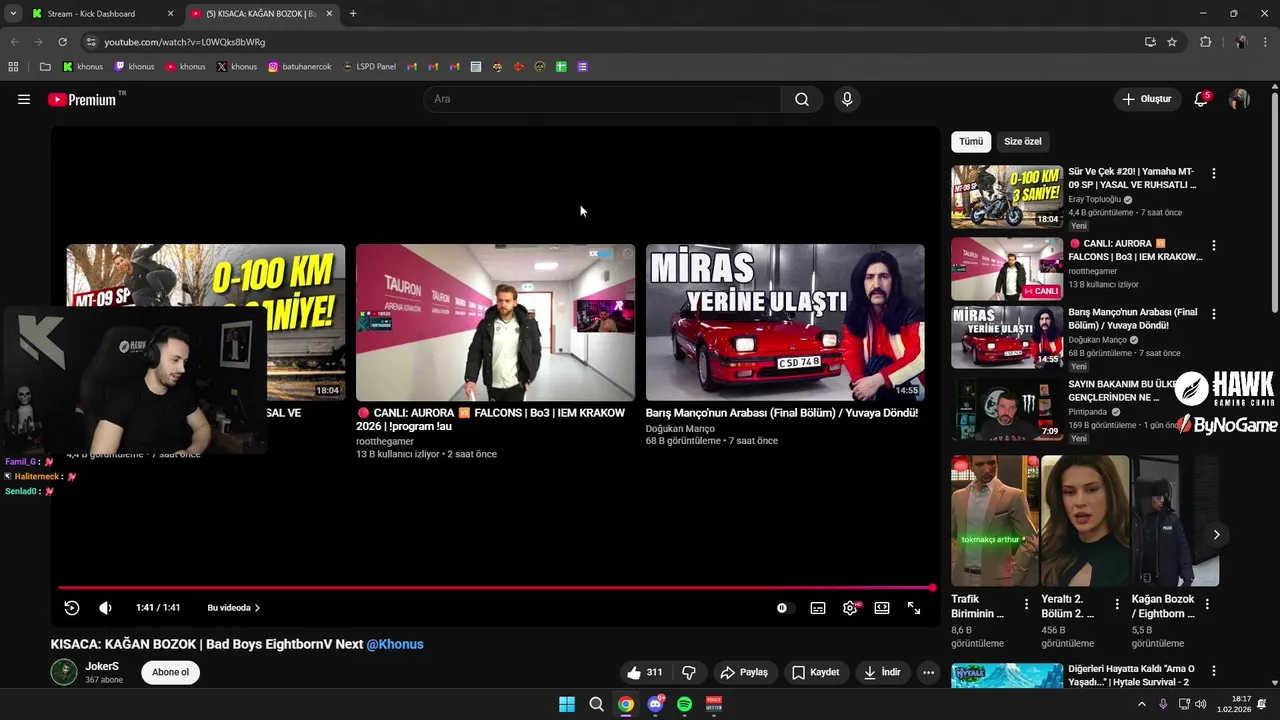Open options for the Barış Manço'nun Arabası sidebar video

pyautogui.click(x=1214, y=313)
